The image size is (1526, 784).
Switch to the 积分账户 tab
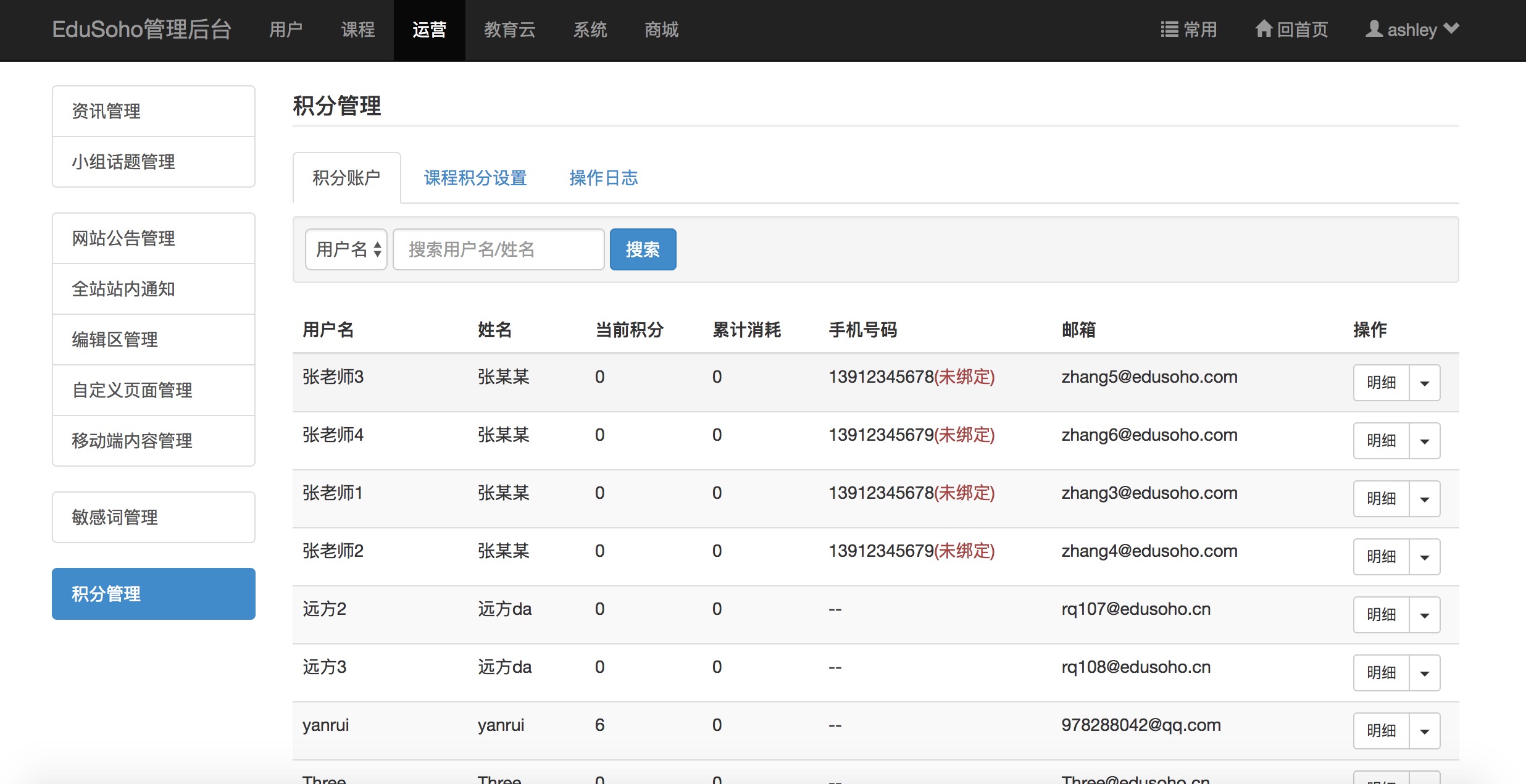pos(347,178)
